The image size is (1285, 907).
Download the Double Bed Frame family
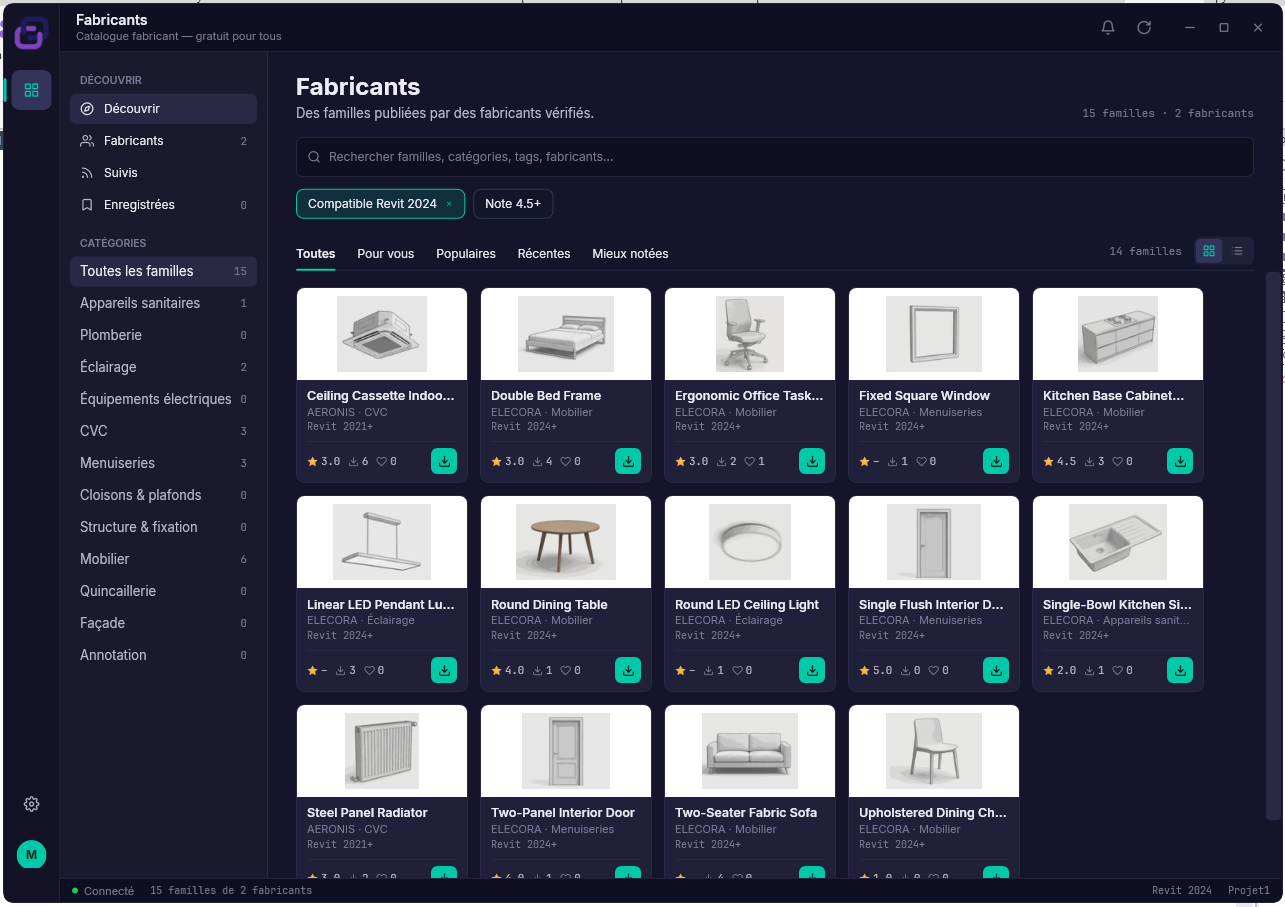[628, 461]
